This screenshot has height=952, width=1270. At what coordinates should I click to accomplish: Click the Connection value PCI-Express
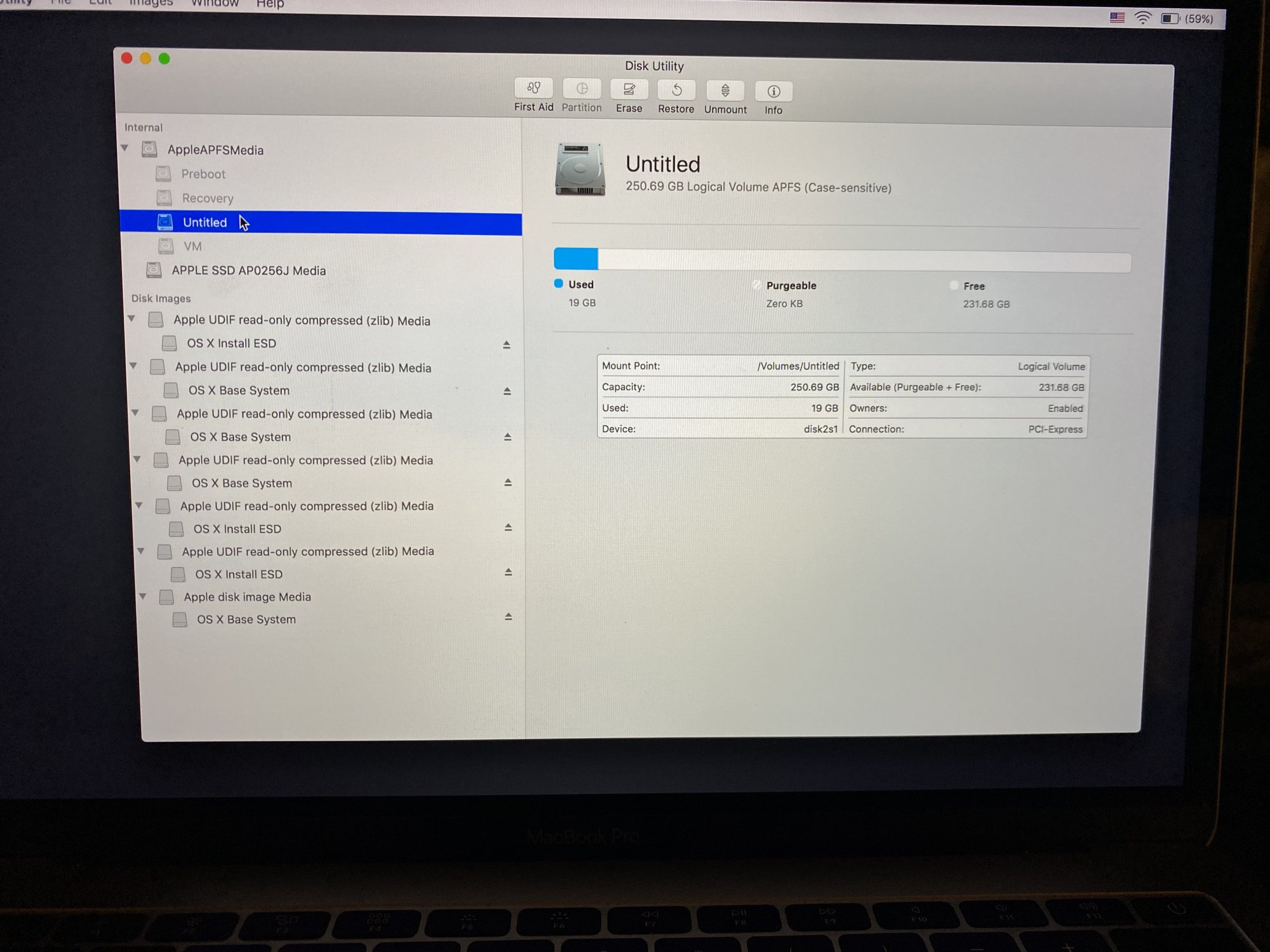1055,430
